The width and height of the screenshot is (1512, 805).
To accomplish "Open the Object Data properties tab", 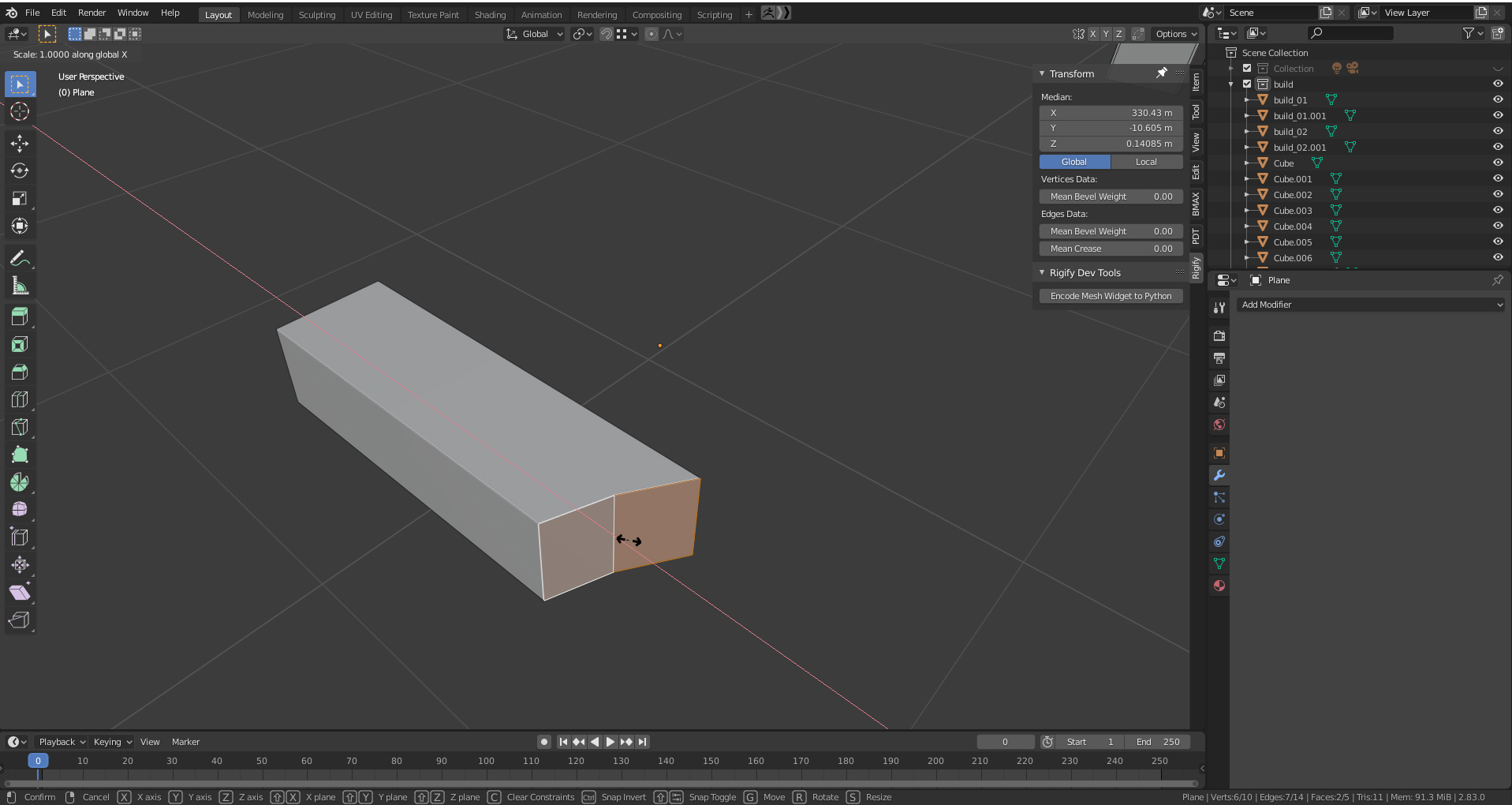I will click(x=1219, y=563).
